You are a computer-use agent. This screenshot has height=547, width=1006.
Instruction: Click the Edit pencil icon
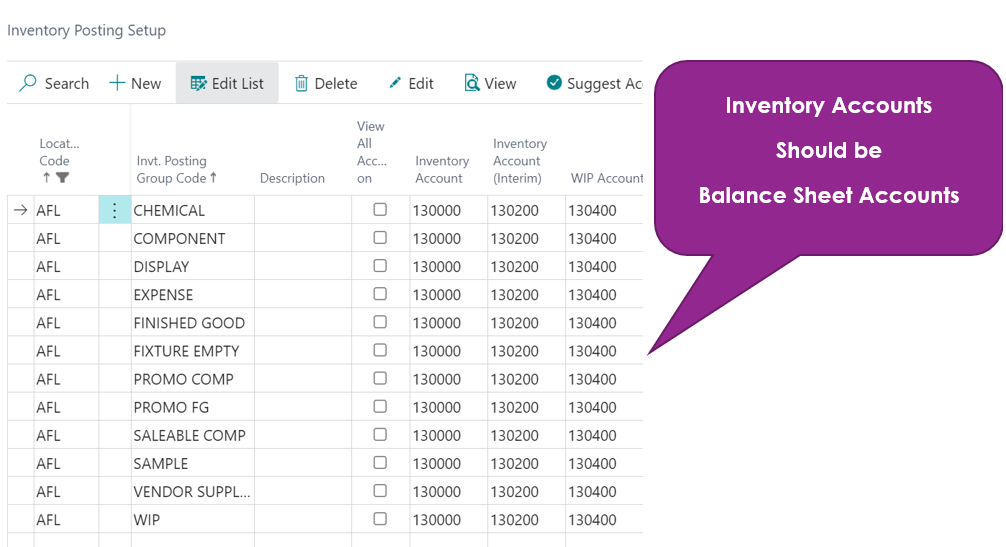[x=395, y=83]
